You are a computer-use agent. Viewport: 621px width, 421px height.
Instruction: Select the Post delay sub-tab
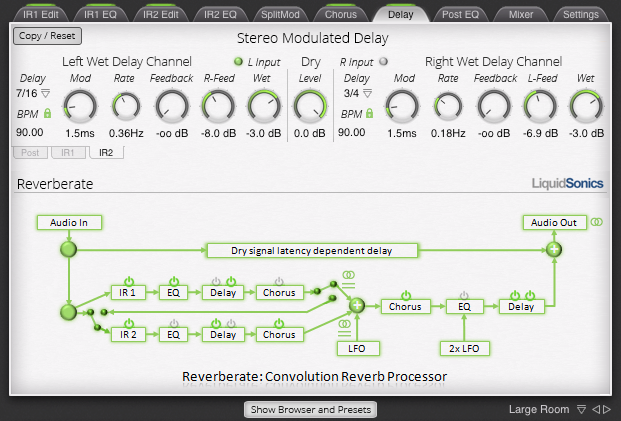[x=30, y=152]
